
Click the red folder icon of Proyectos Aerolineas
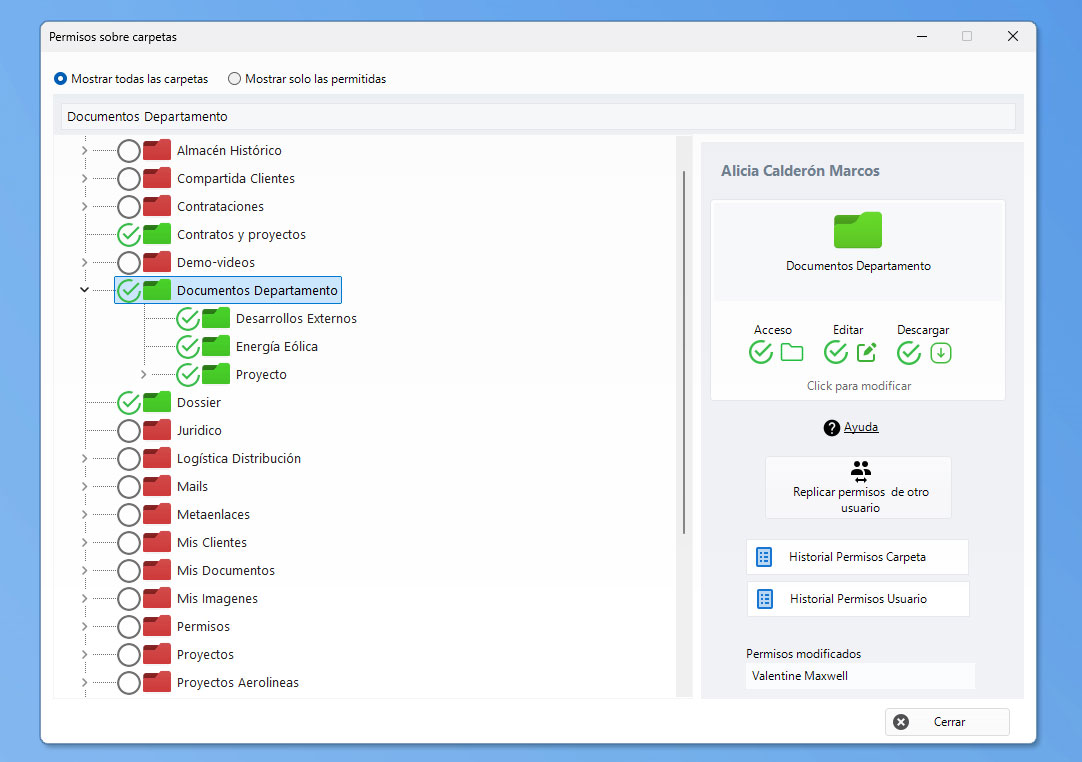point(157,682)
